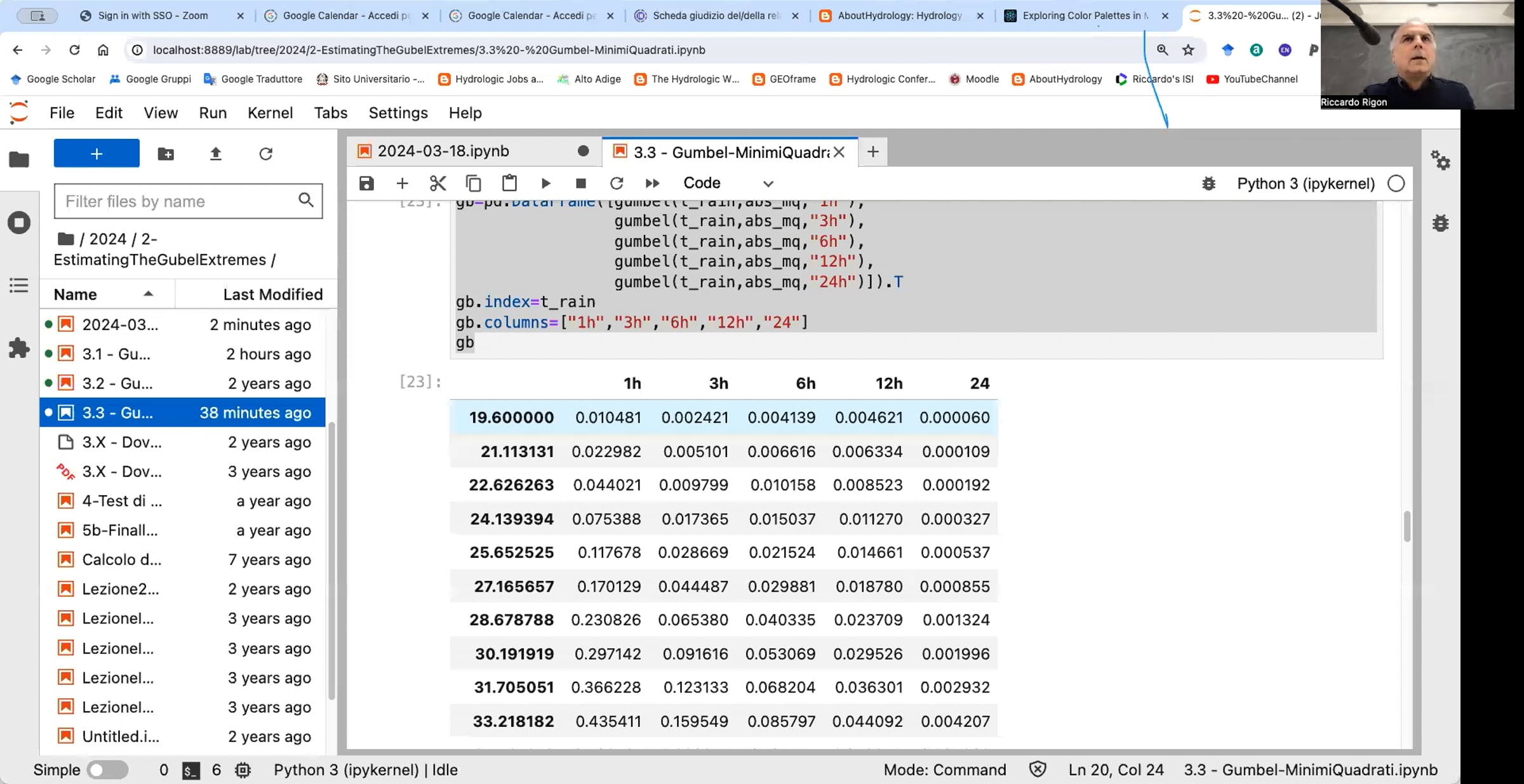Screen dimensions: 1524x784
Task: Click the blue new launcher plus button
Action: [97, 154]
